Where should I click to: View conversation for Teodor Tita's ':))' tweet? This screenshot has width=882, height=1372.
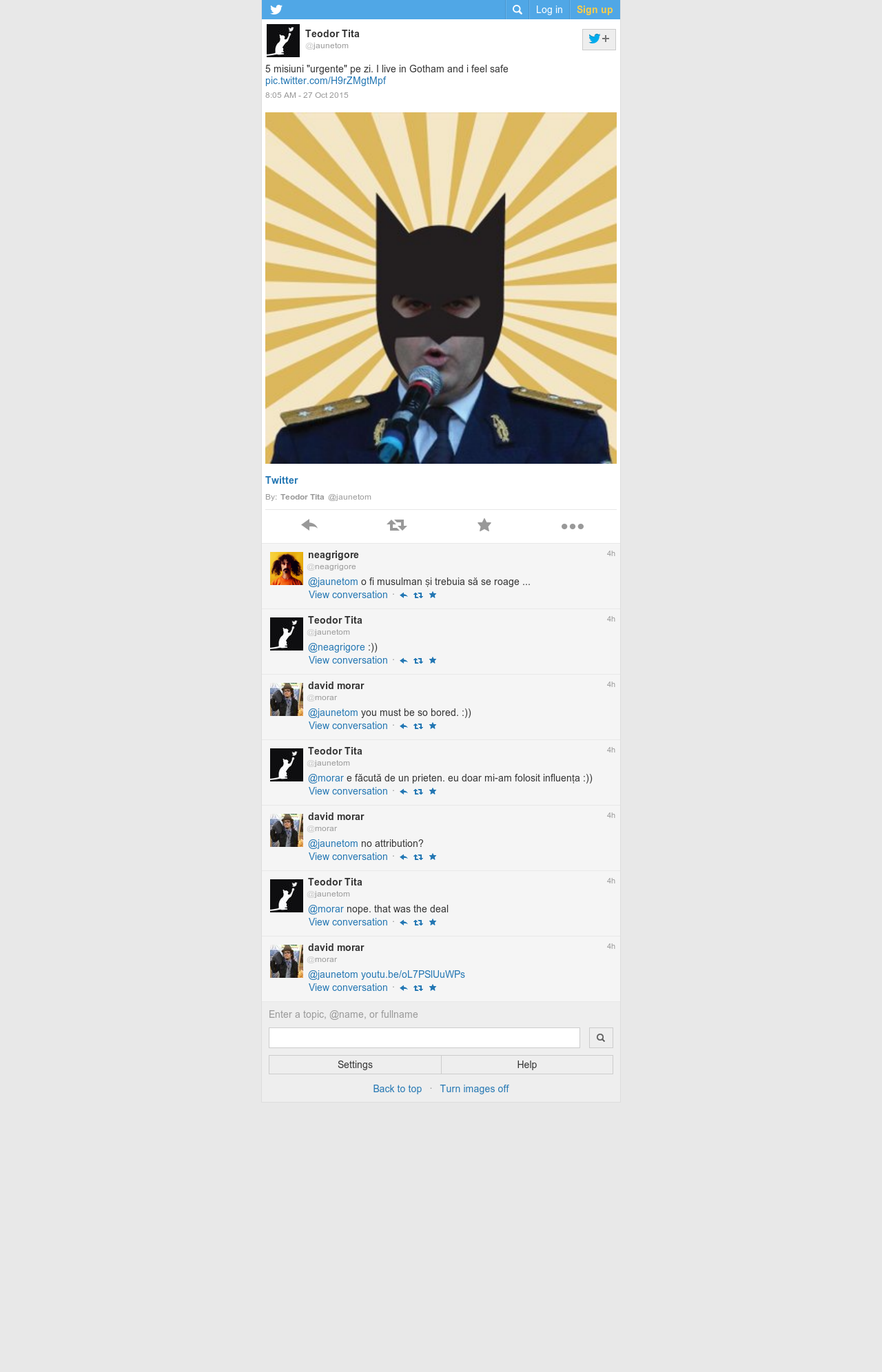pos(348,660)
